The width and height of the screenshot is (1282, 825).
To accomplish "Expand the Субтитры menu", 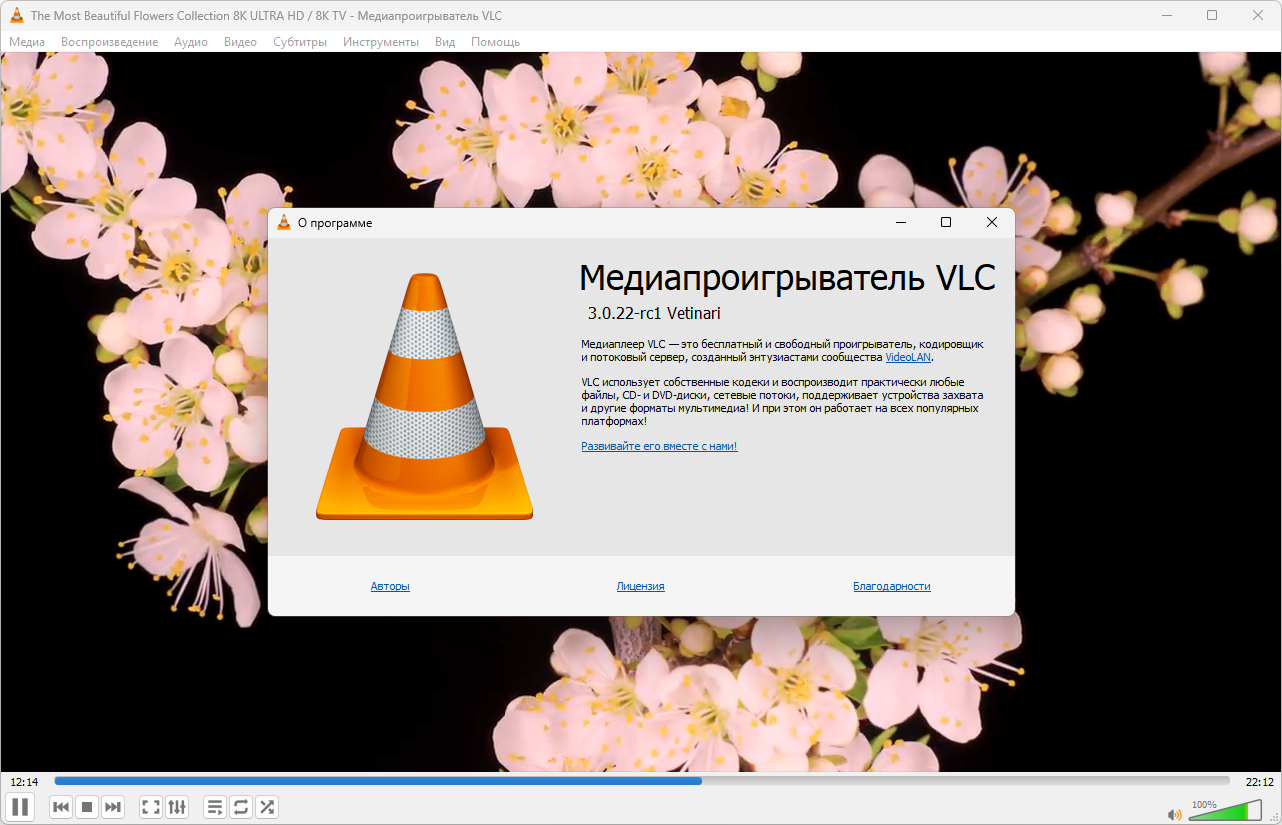I will [299, 42].
